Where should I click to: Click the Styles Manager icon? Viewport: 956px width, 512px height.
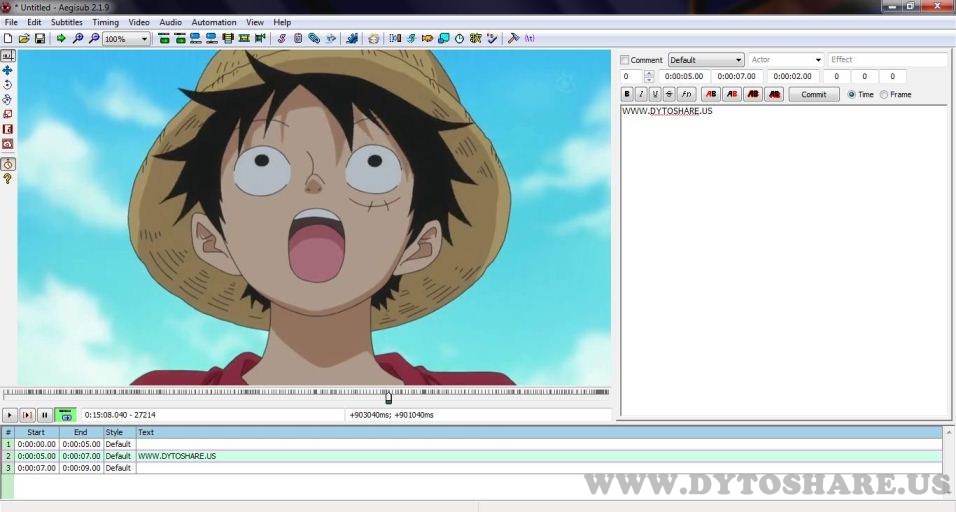click(x=281, y=38)
